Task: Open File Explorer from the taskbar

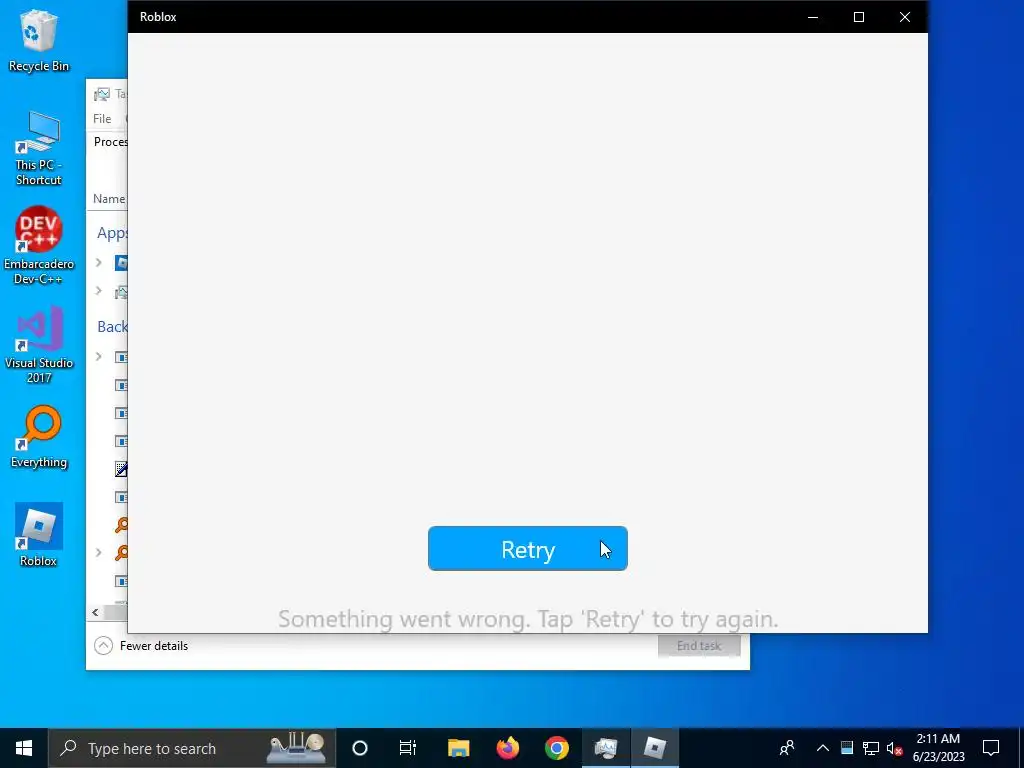Action: (x=458, y=748)
